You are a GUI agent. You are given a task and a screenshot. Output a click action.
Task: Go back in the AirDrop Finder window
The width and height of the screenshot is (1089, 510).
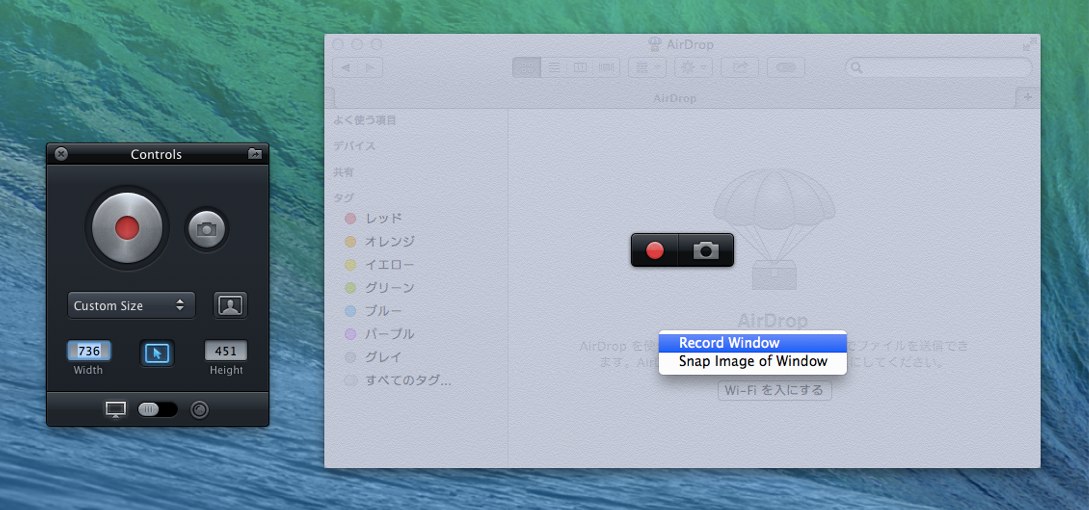345,67
